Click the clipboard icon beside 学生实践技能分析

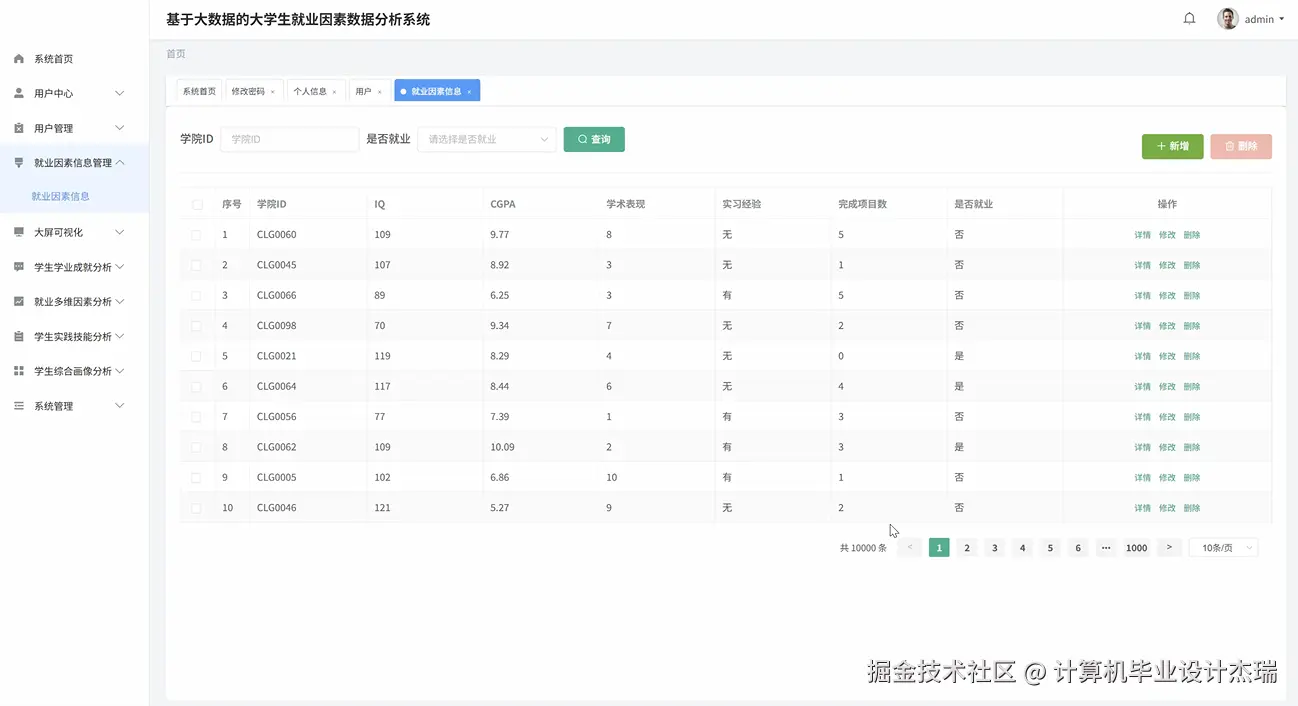tap(18, 337)
